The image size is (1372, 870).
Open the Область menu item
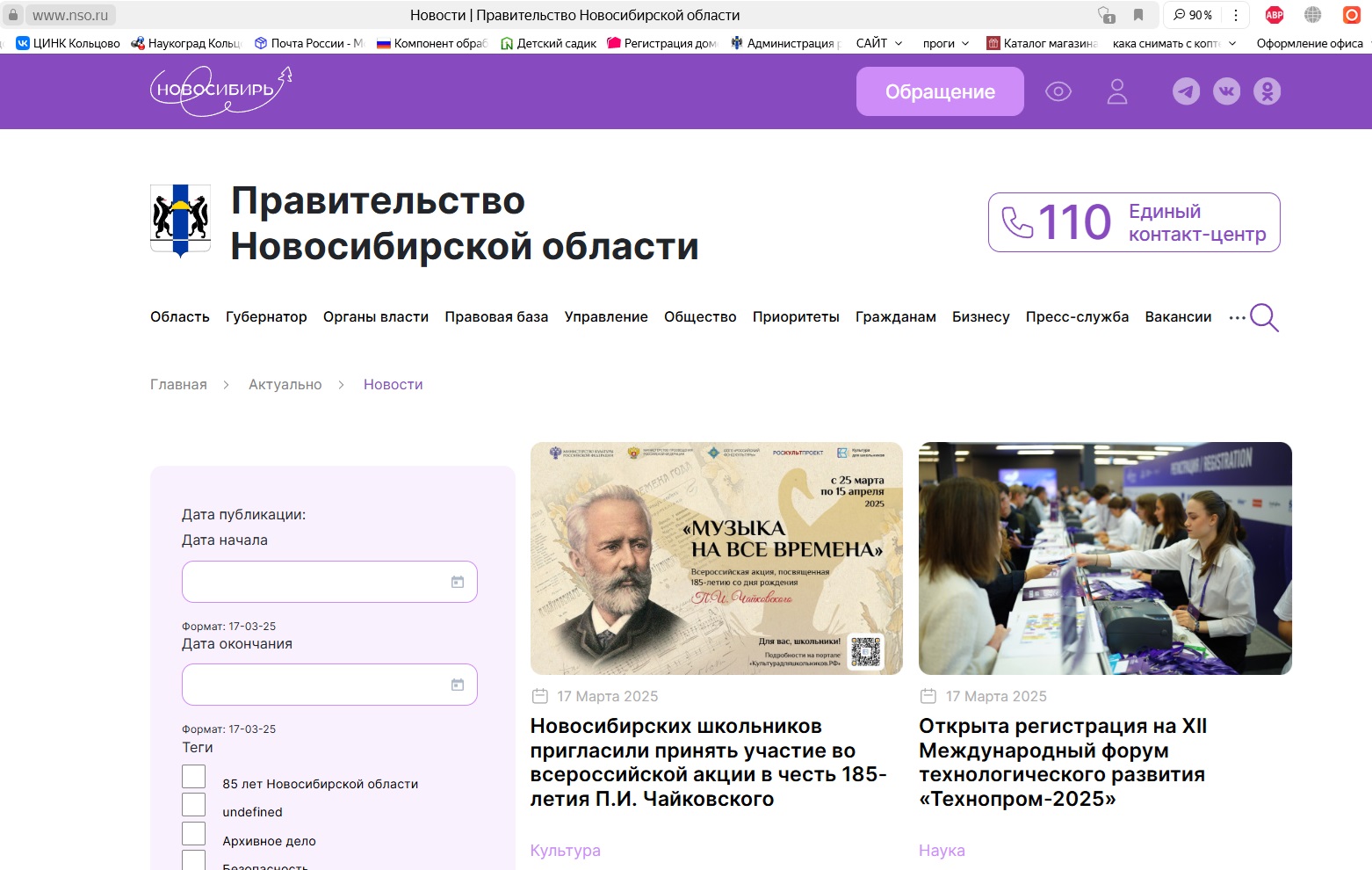pyautogui.click(x=180, y=317)
